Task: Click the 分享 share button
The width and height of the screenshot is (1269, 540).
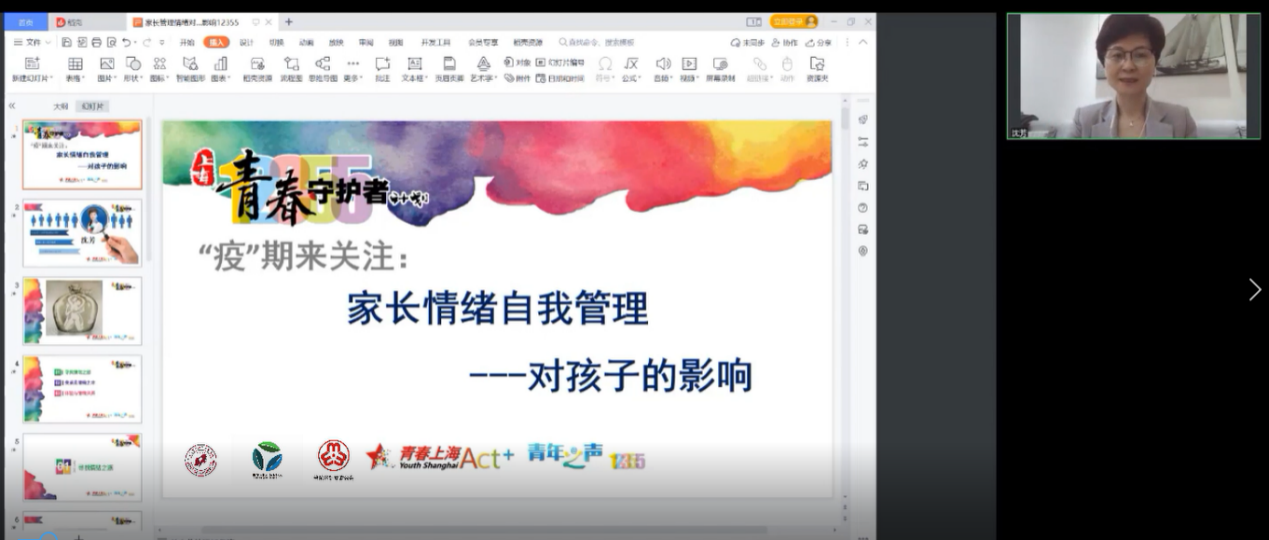Action: (818, 42)
